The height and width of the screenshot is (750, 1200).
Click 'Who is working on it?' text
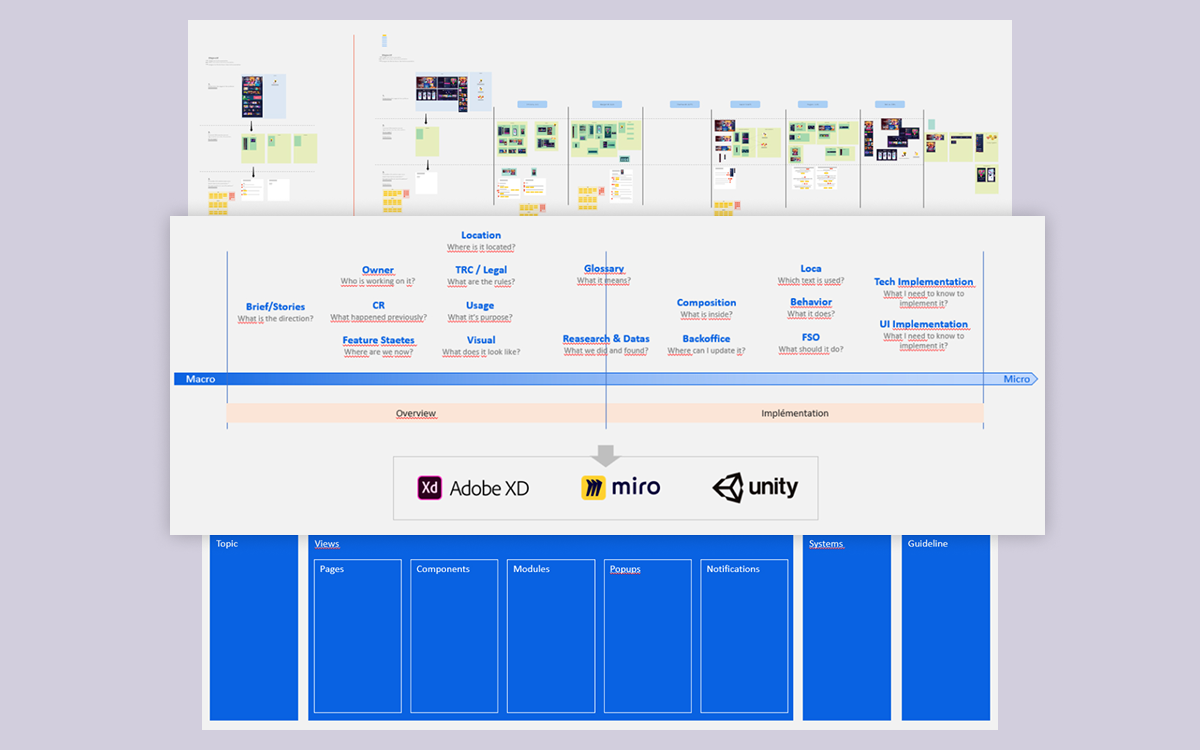378,282
